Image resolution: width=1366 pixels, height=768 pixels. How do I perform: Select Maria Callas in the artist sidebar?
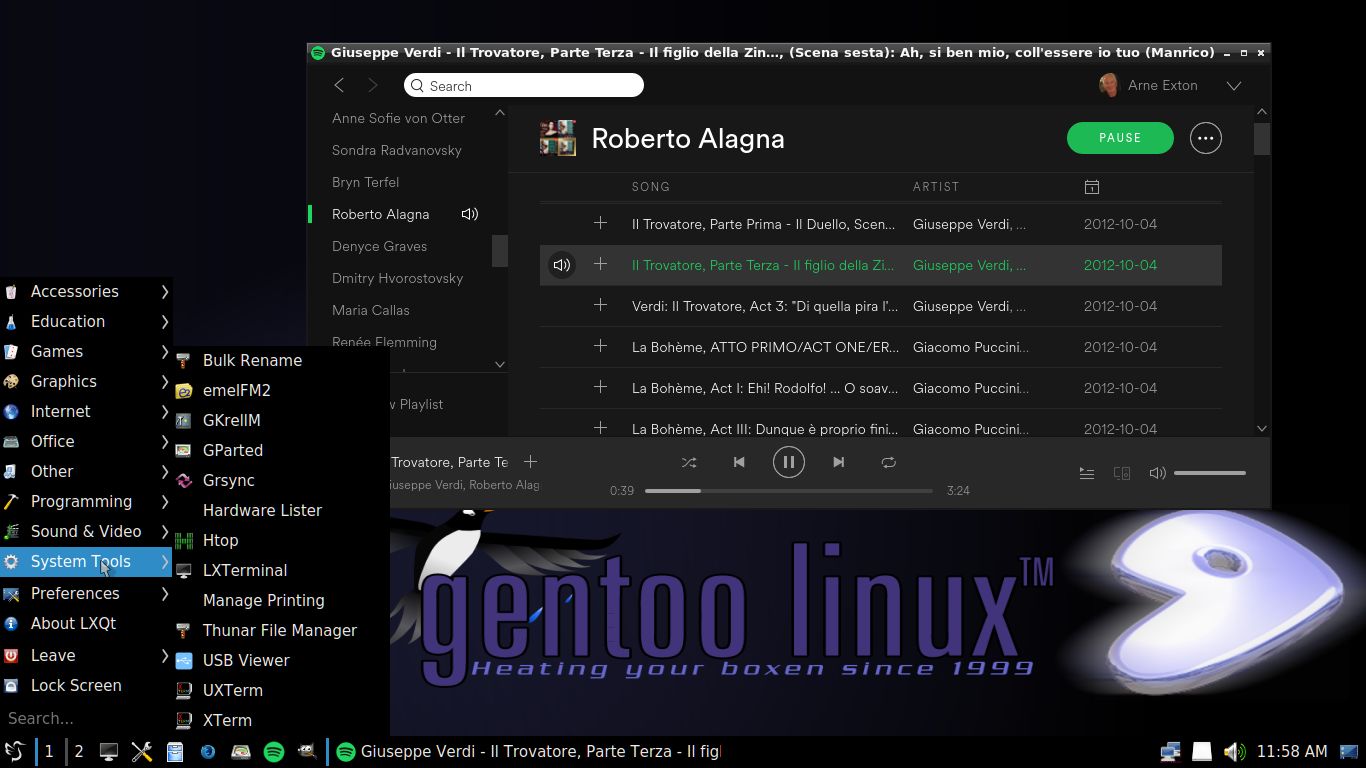(x=370, y=310)
